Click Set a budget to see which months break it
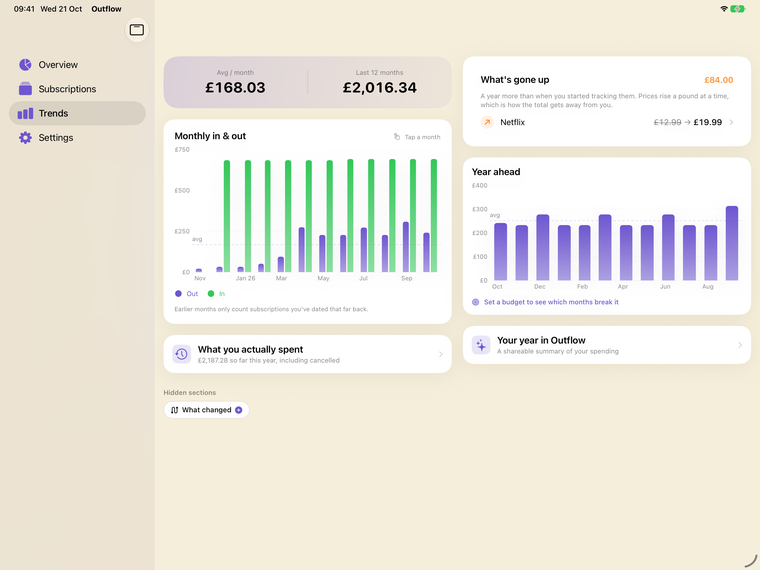 click(551, 302)
